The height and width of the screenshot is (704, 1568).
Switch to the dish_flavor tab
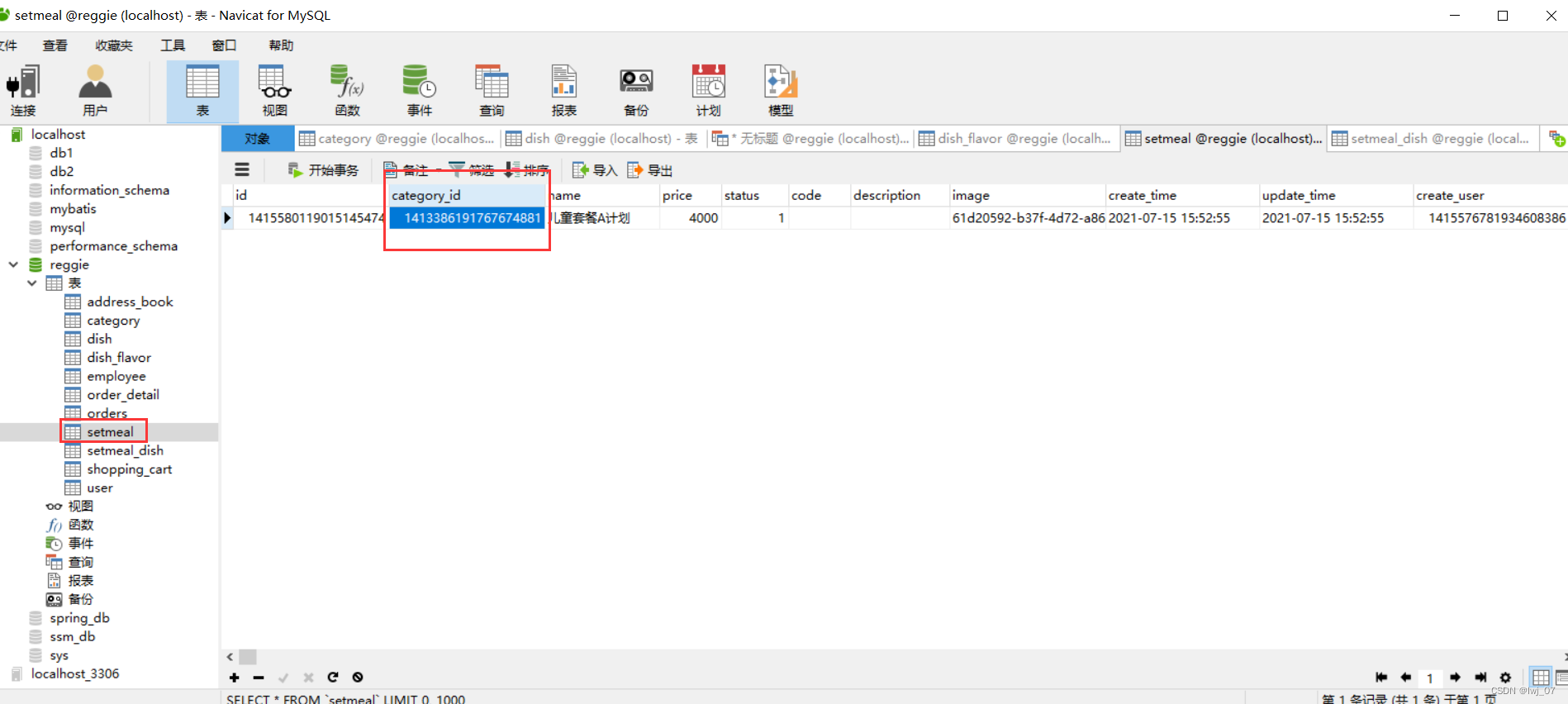[x=1016, y=139]
